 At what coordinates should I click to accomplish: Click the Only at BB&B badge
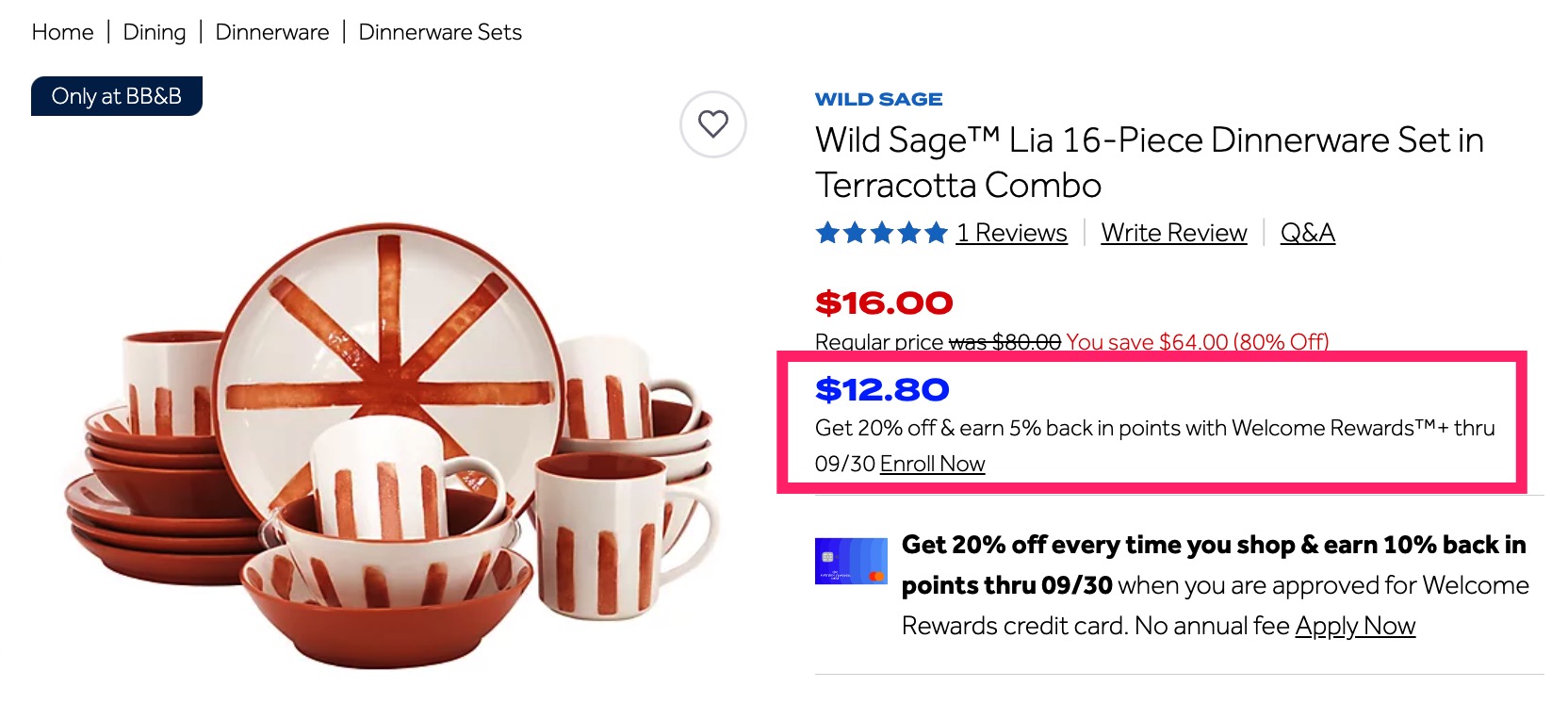coord(116,95)
